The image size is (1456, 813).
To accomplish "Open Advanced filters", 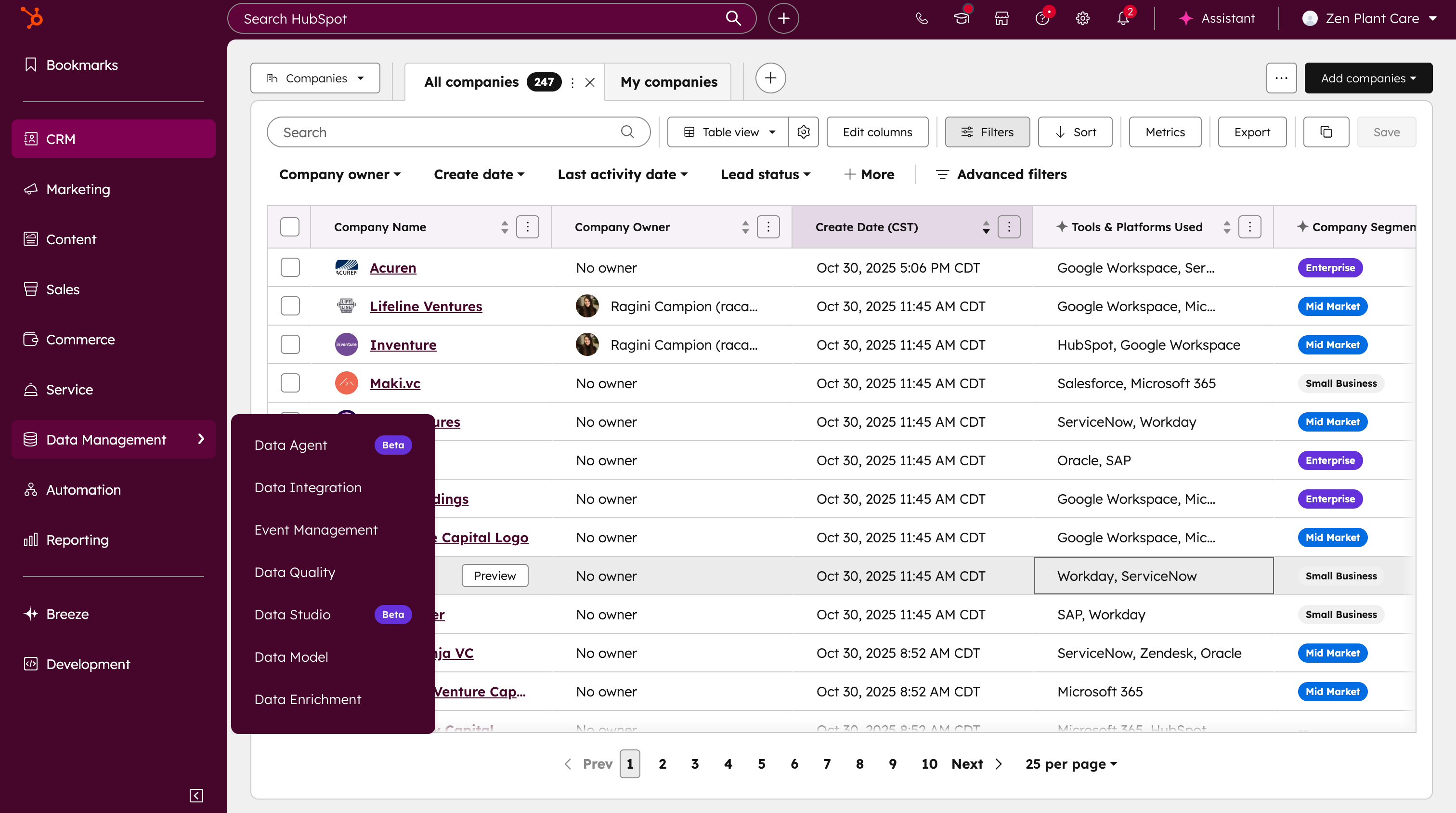I will point(1001,174).
